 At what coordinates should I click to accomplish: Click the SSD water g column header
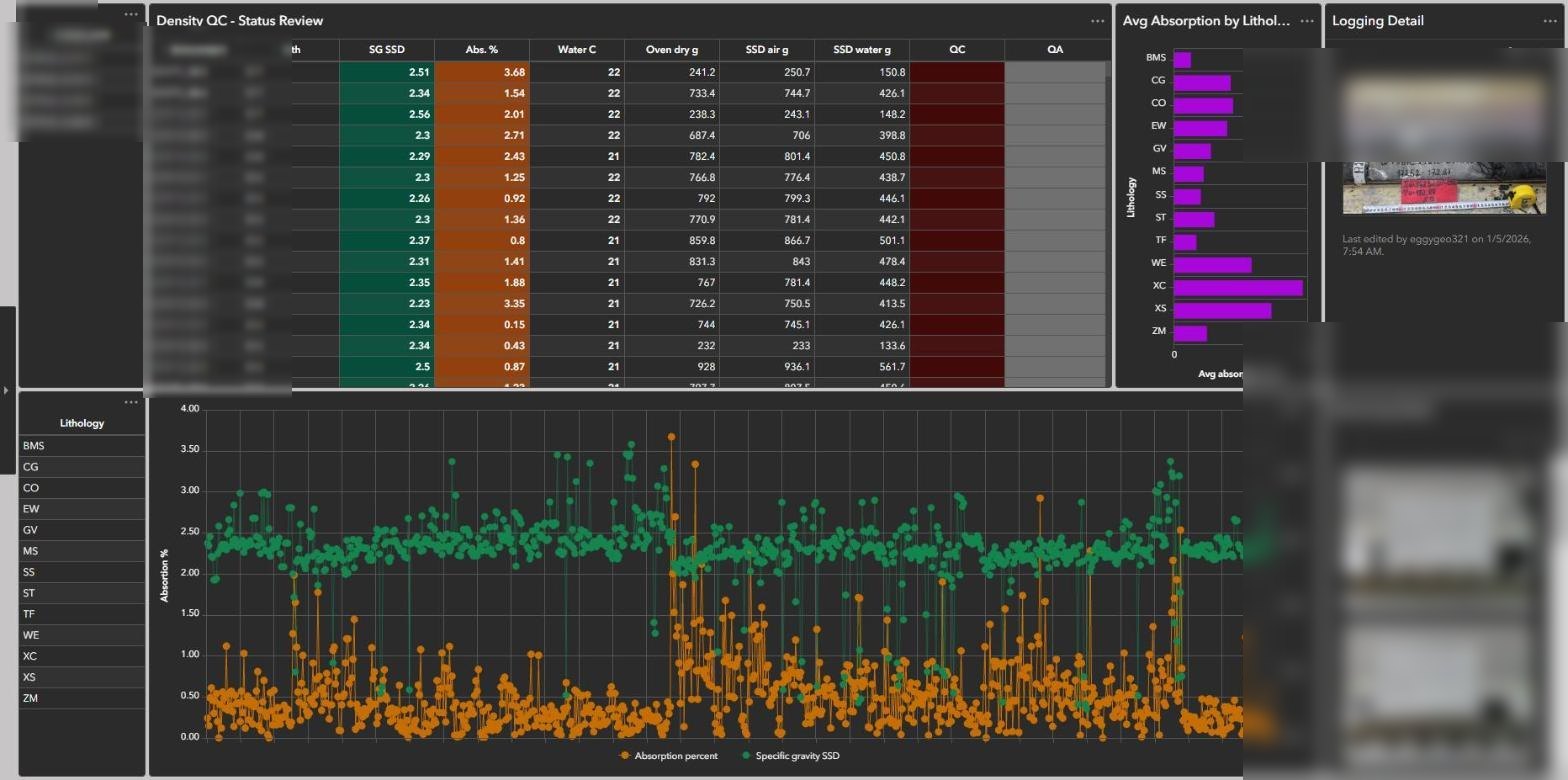862,50
